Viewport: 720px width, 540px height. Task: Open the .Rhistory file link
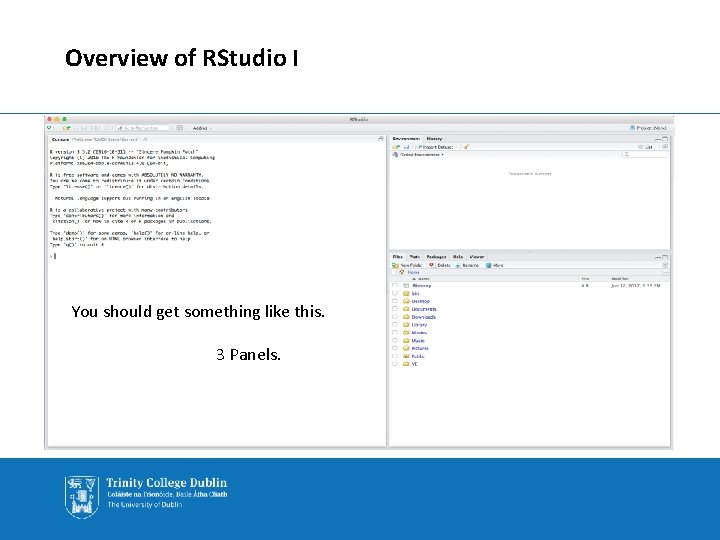422,286
